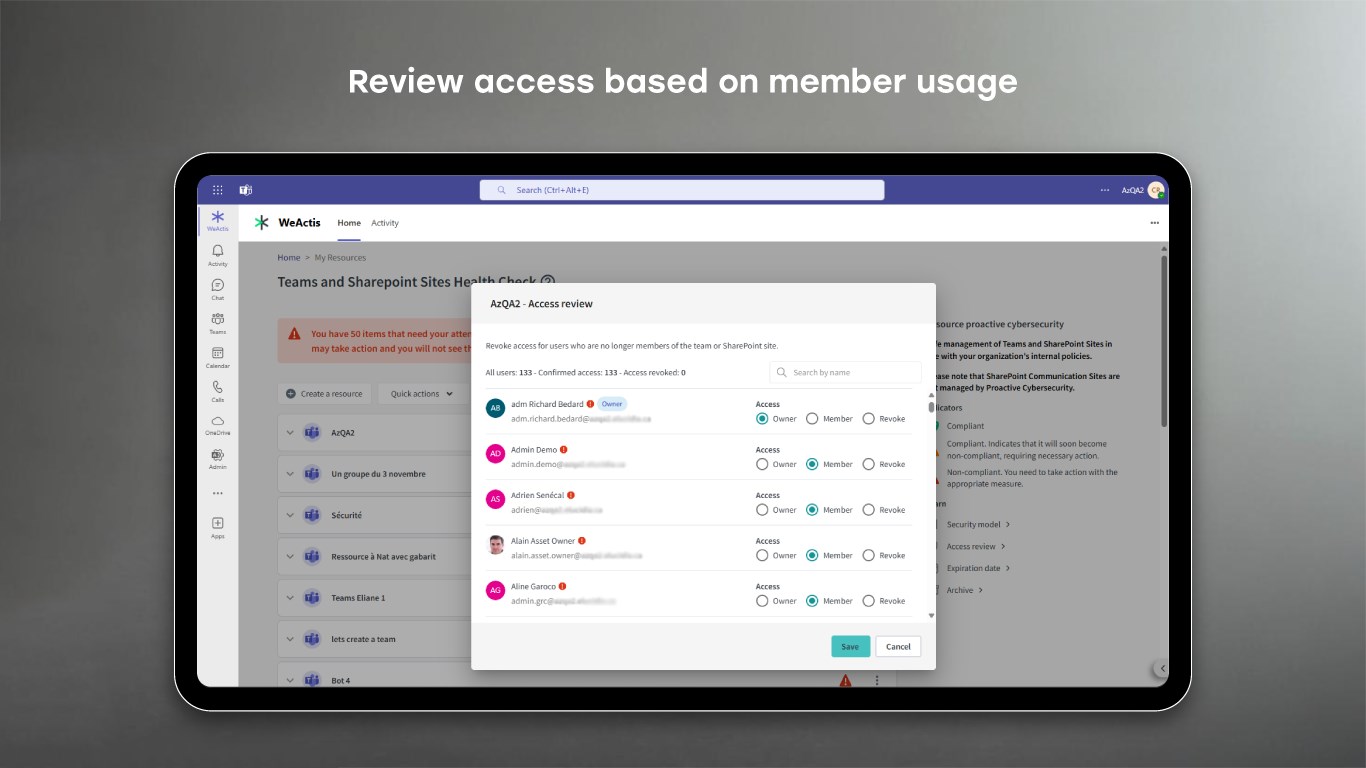
Task: Click the My Resources breadcrumb
Action: coord(340,258)
